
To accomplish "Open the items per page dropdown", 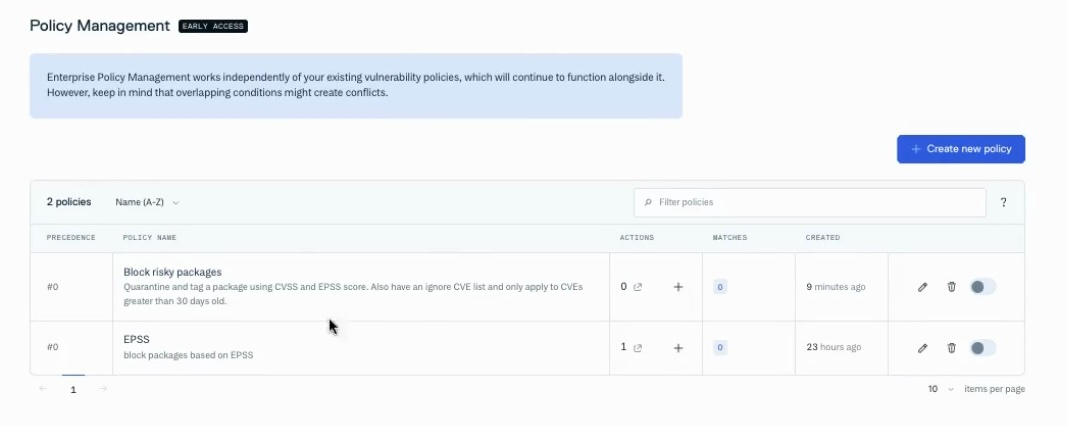I will [941, 389].
